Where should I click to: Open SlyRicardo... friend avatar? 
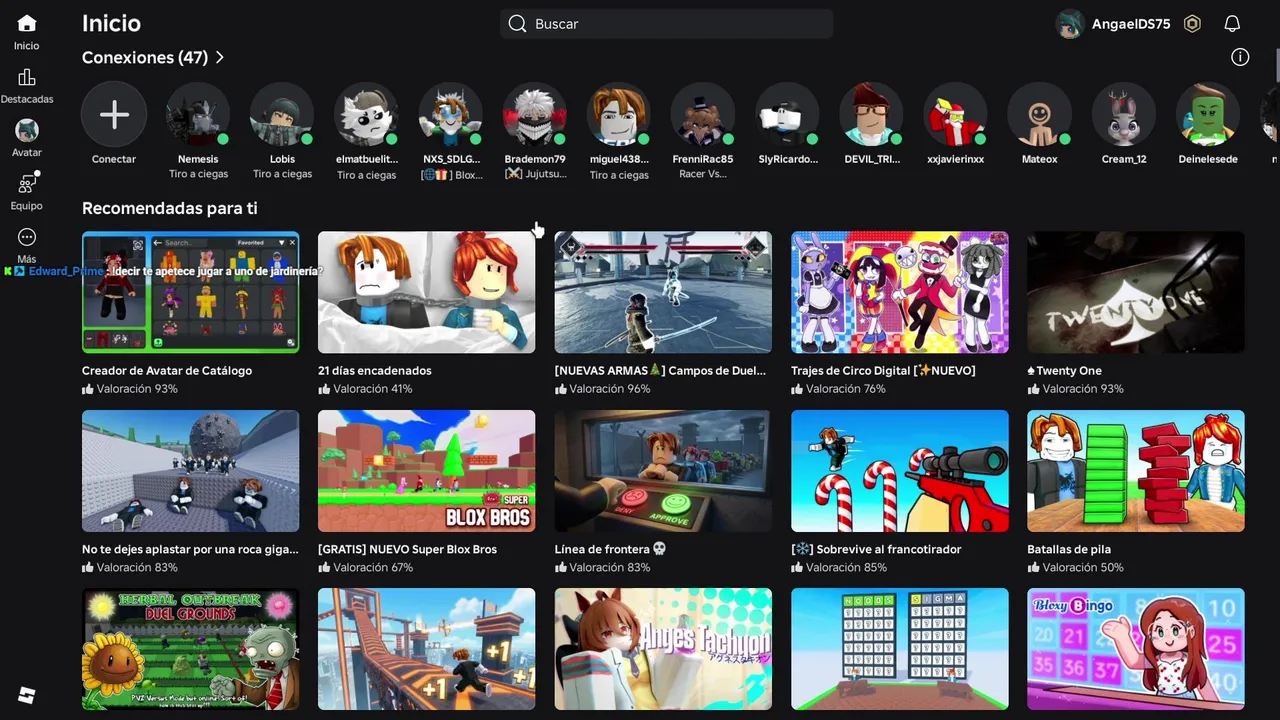point(788,114)
